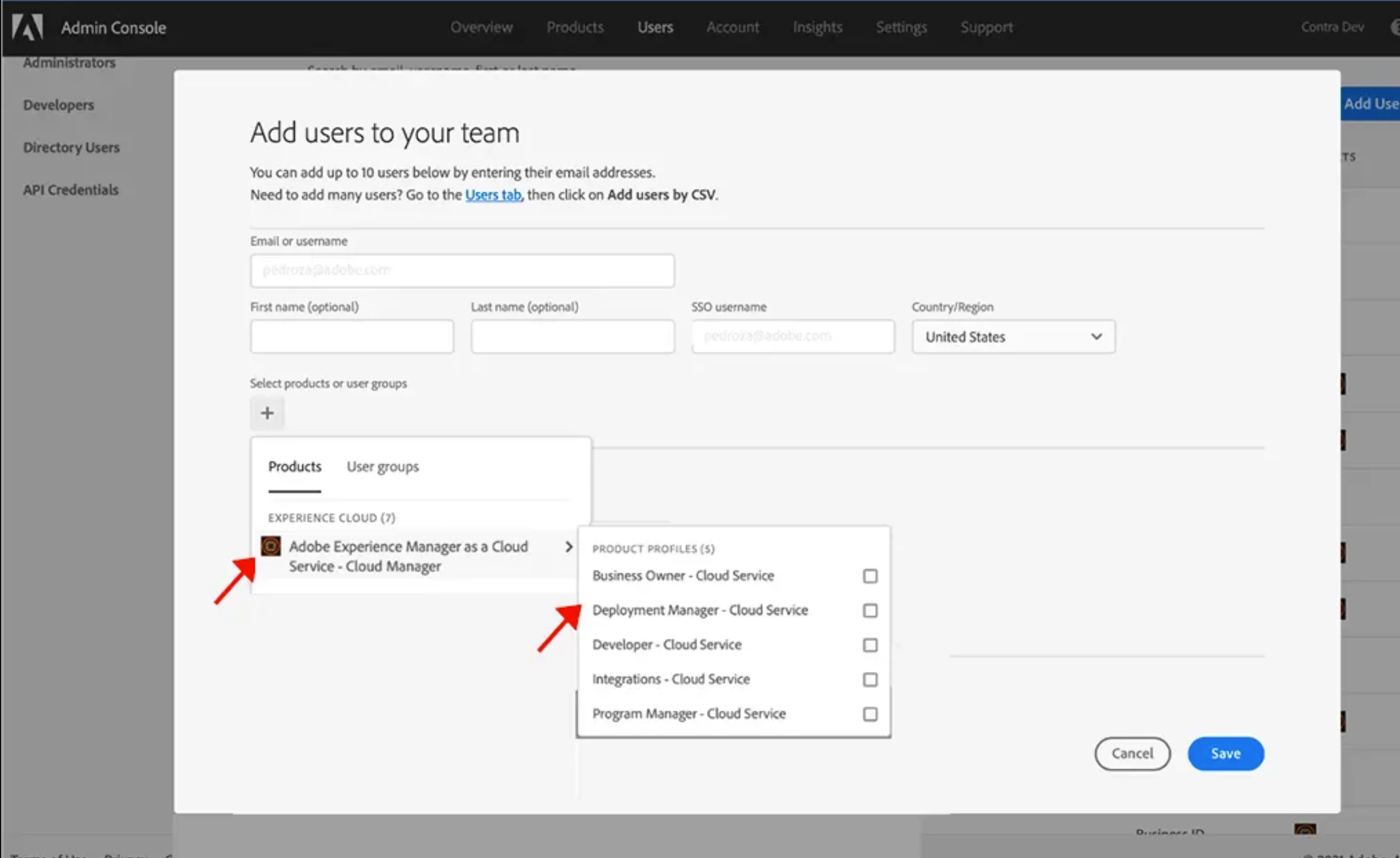
Task: Click the Adobe Experience Manager product icon
Action: pos(271,546)
